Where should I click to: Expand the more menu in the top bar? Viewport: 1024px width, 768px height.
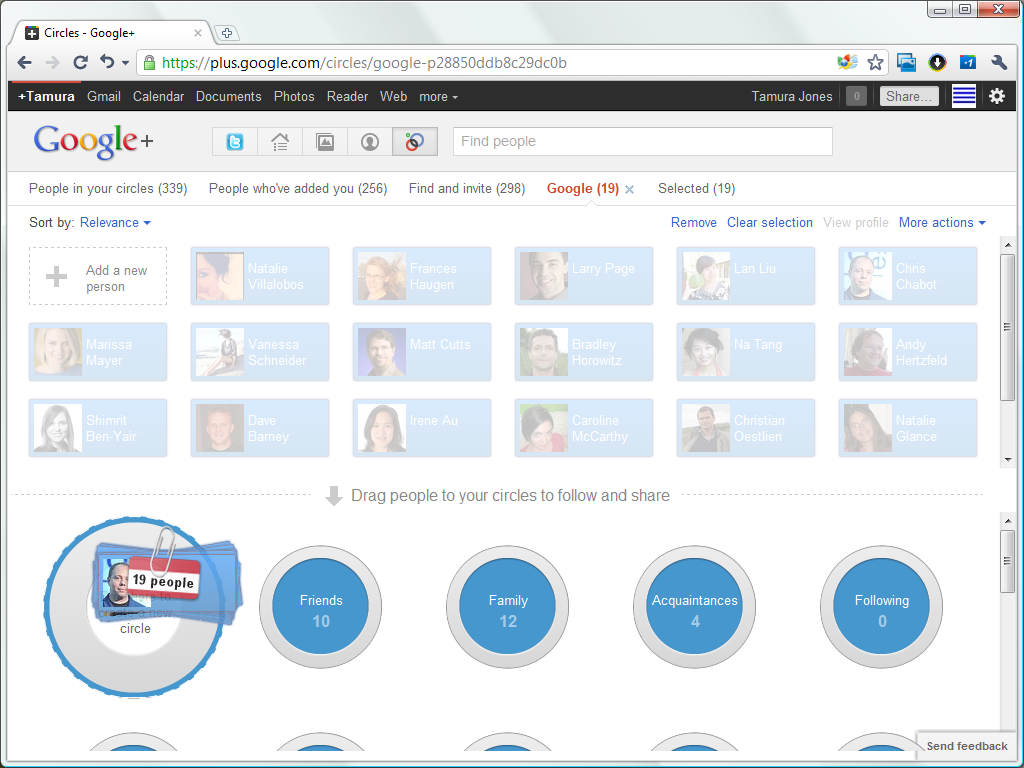pos(439,96)
